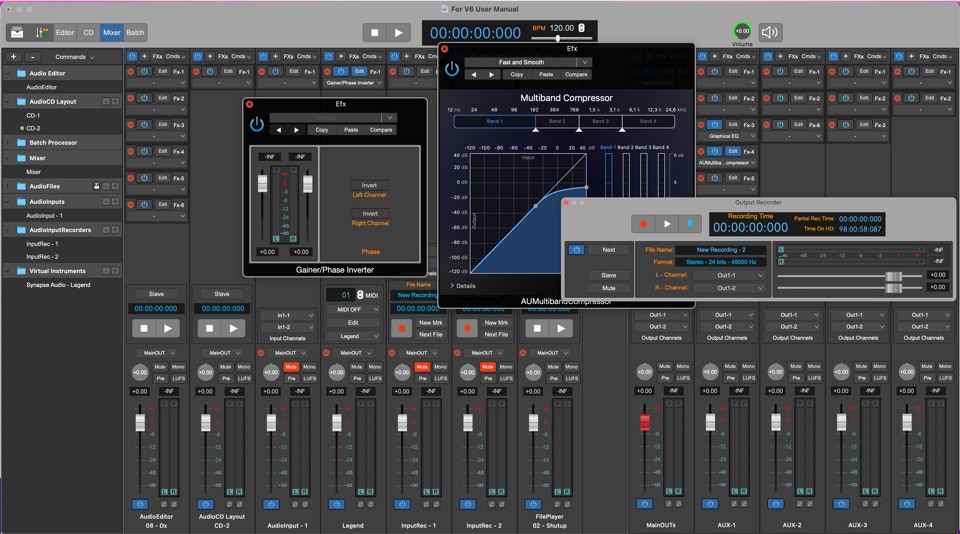Screen dimensions: 960x534
Task: Toggle the Multiband Compressor power icon
Action: pos(452,68)
